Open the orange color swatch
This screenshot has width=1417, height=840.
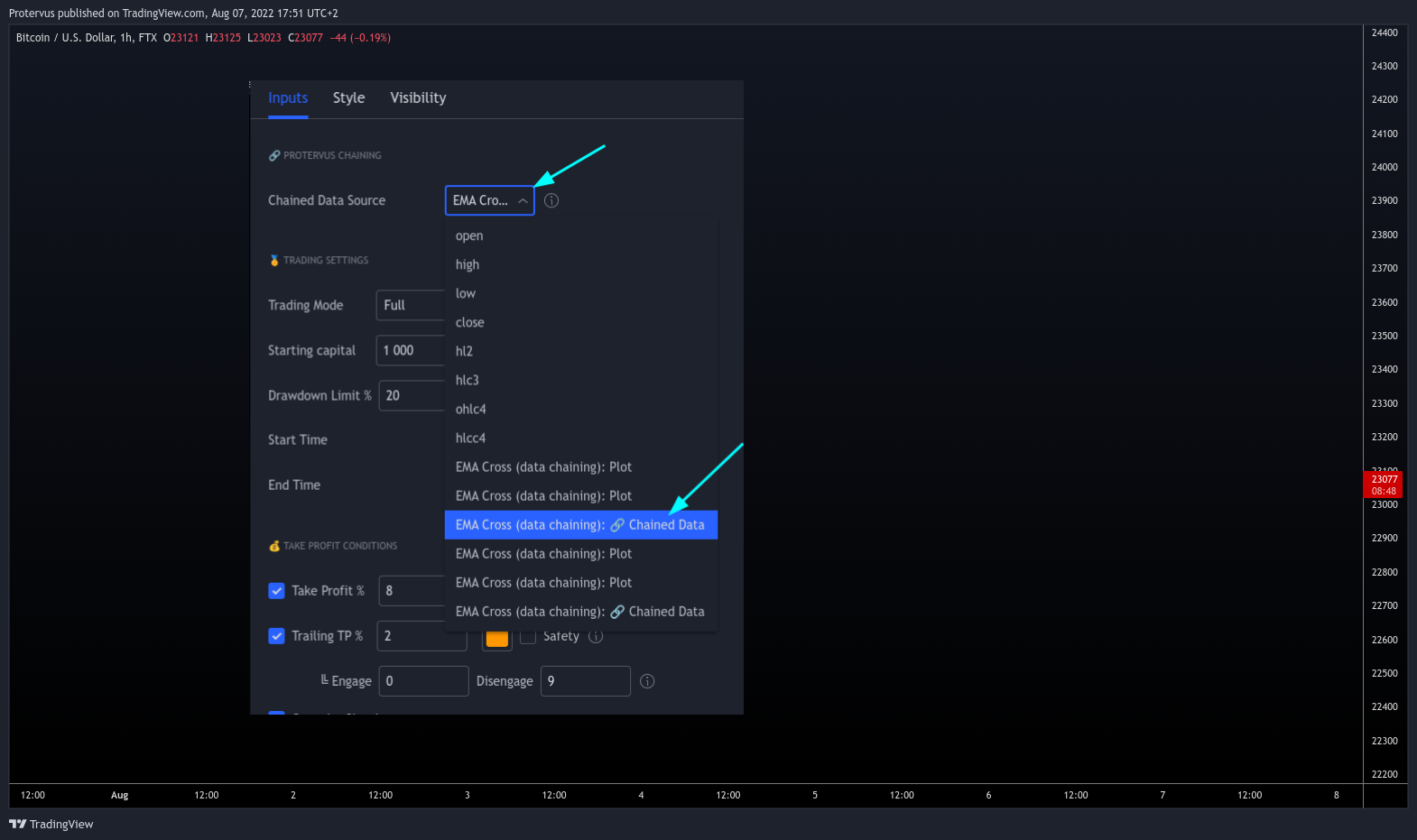pos(497,639)
